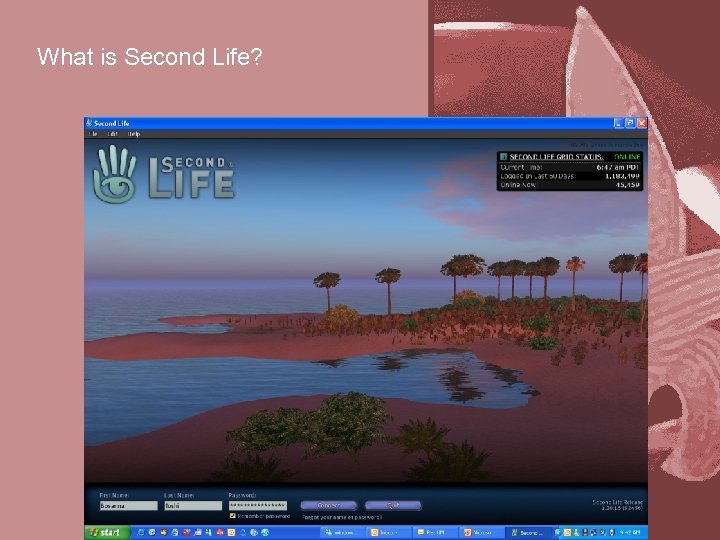Image resolution: width=720 pixels, height=540 pixels.
Task: Open the Second Life Grid Status link
Action: point(556,157)
